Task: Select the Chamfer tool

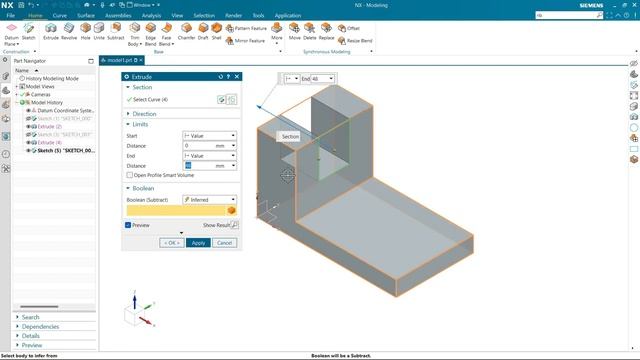Action: (187, 31)
